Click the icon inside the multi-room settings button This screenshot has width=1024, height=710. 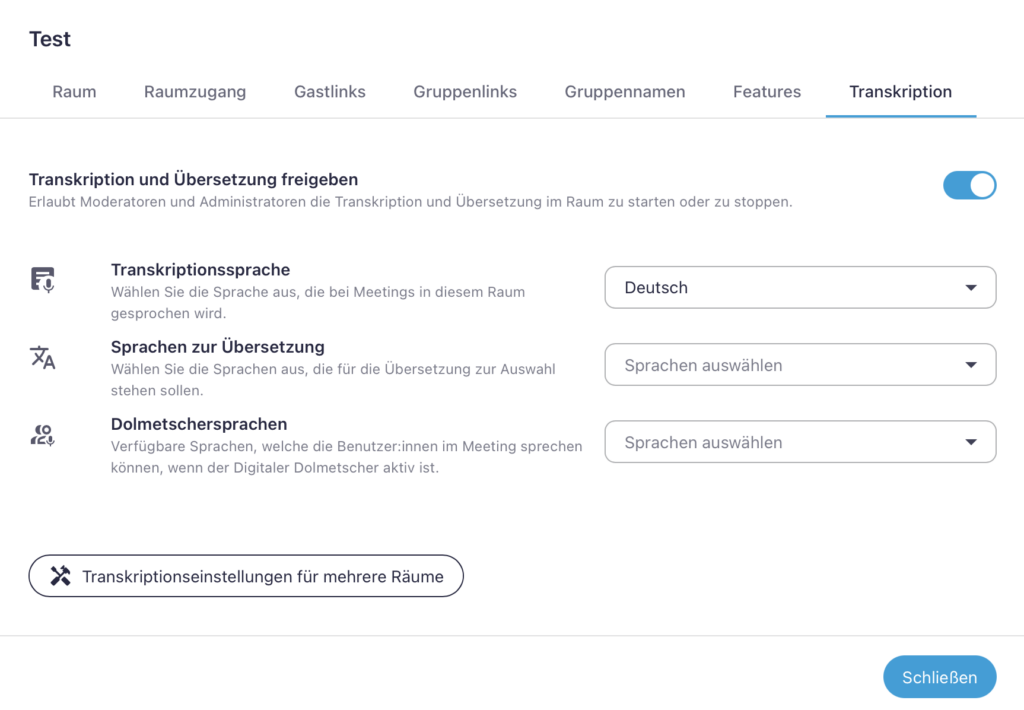click(x=58, y=576)
